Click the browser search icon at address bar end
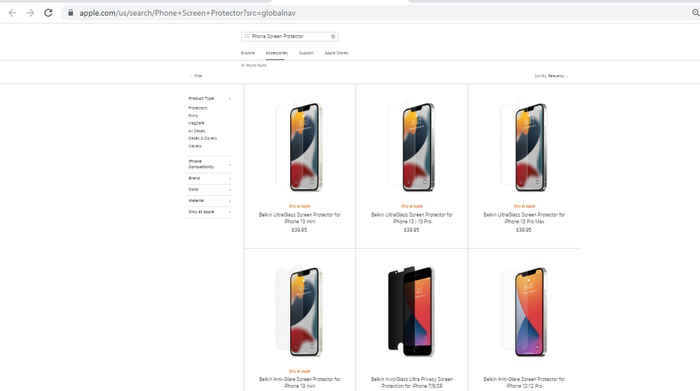700x391 pixels. (696, 13)
